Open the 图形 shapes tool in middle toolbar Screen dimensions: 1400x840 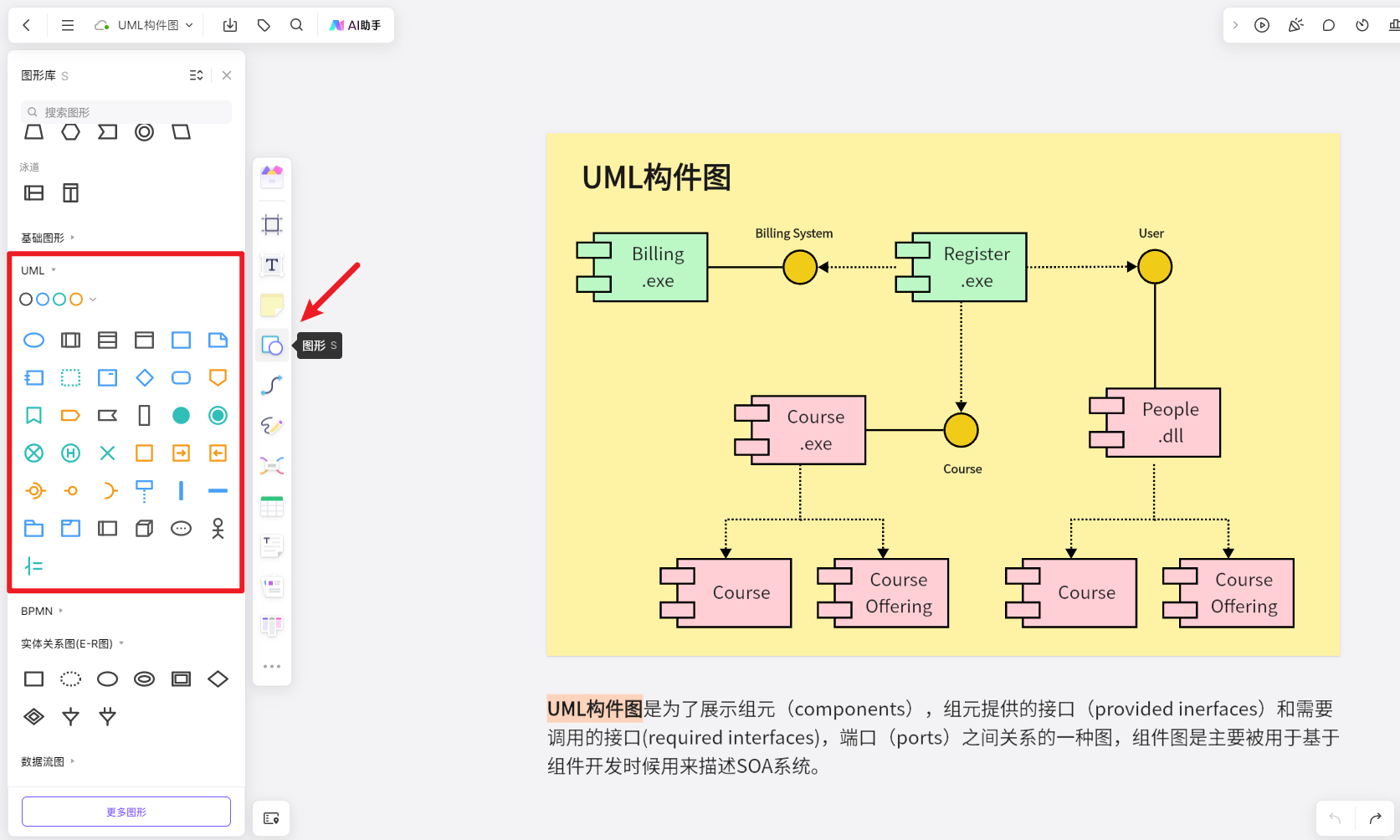[271, 345]
